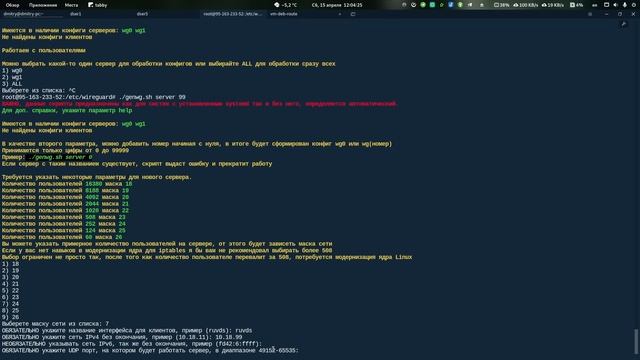Click the mask option '9) 26'
Screen dimensions: 640x360
10,317
